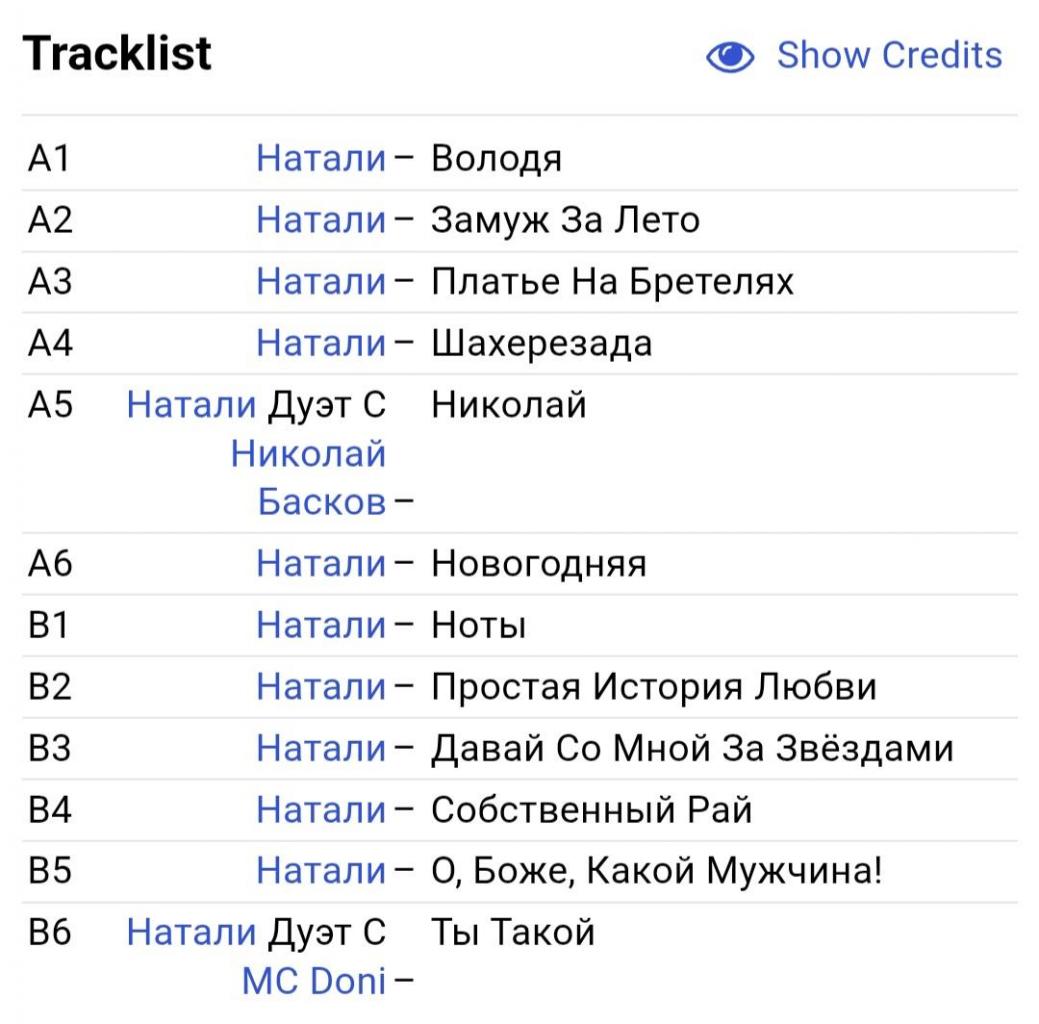Click the eye icon beside Show Credits

click(731, 58)
